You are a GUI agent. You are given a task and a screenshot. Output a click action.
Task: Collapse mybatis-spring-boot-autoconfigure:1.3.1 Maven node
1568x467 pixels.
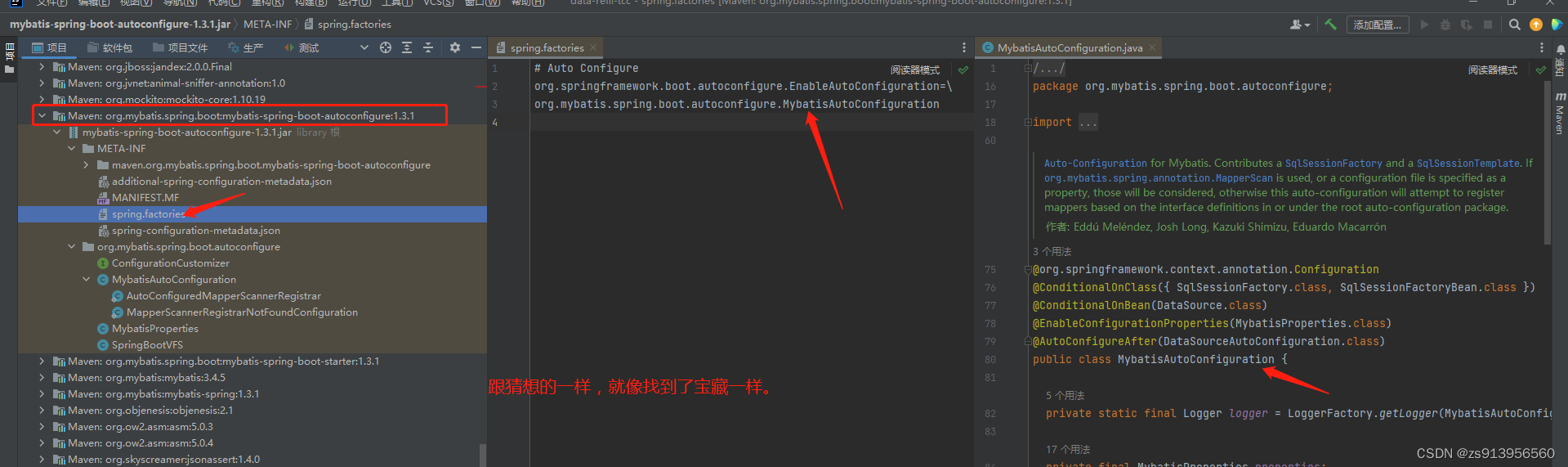[42, 115]
